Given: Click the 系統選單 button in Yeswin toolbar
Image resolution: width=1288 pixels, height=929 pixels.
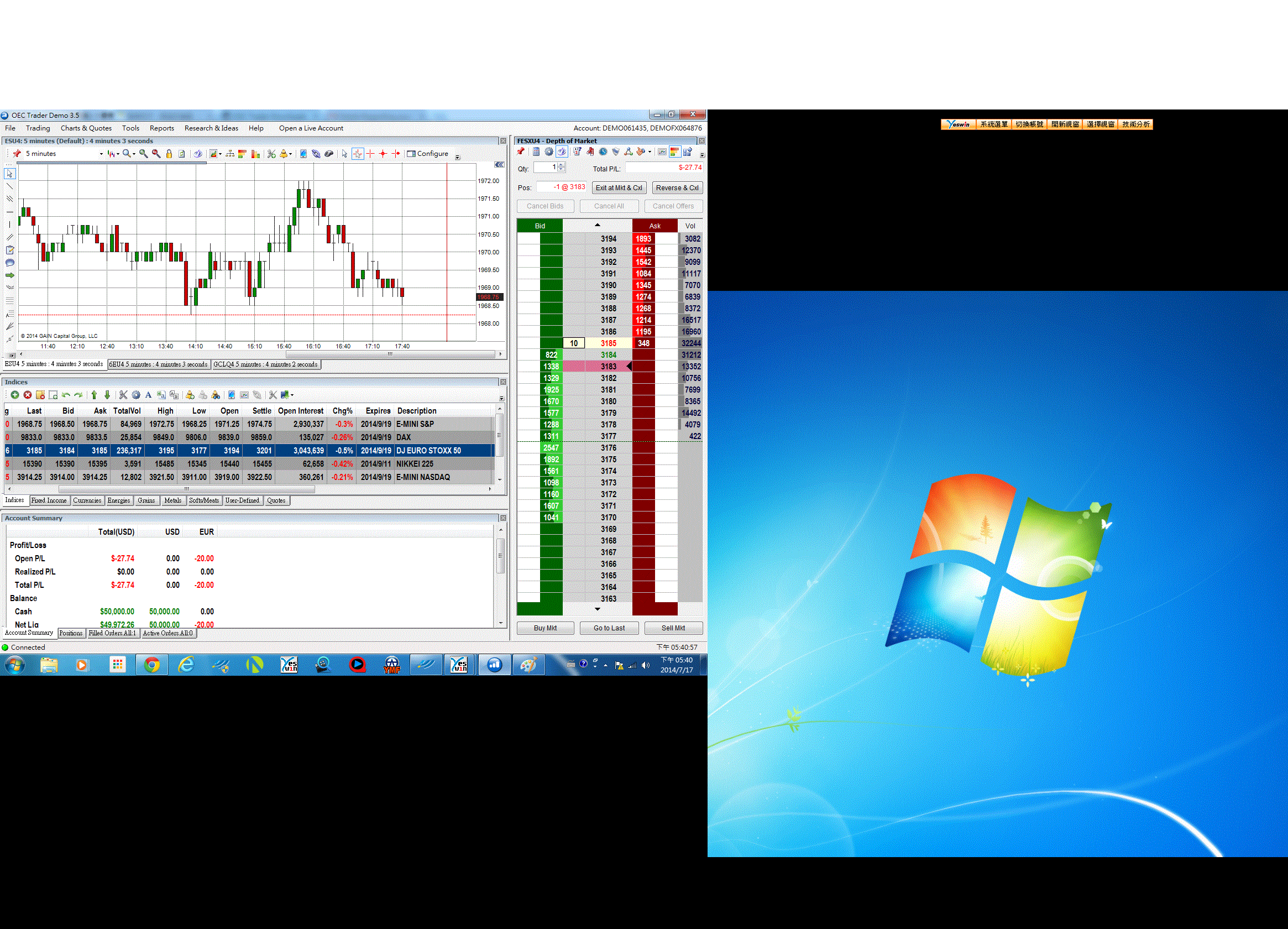Looking at the screenshot, I should click(x=994, y=124).
